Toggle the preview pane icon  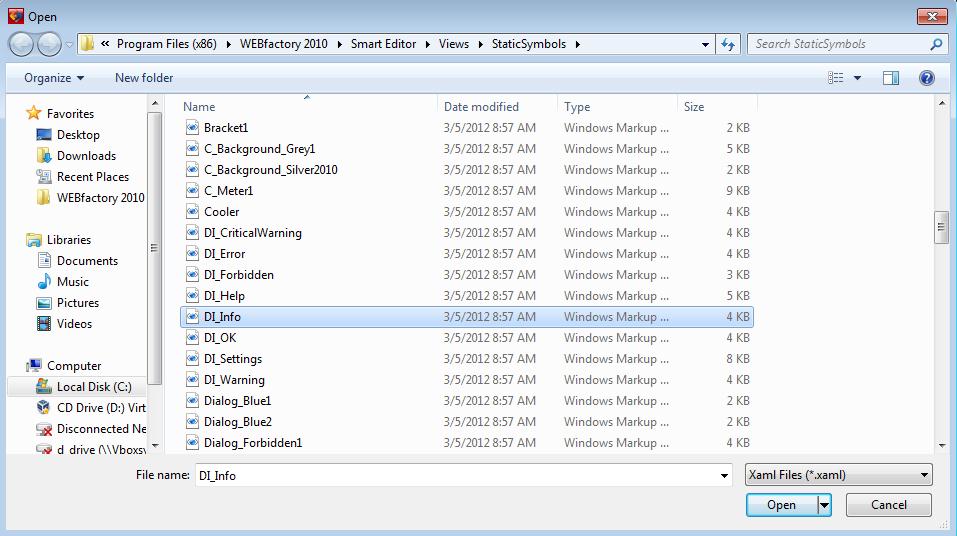tap(890, 78)
